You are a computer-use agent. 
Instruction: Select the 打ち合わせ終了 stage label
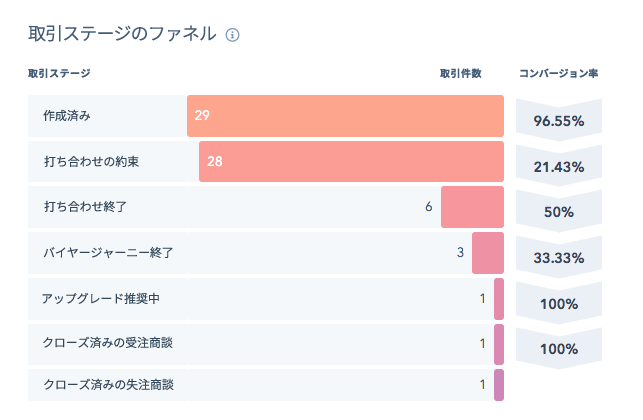tap(85, 207)
